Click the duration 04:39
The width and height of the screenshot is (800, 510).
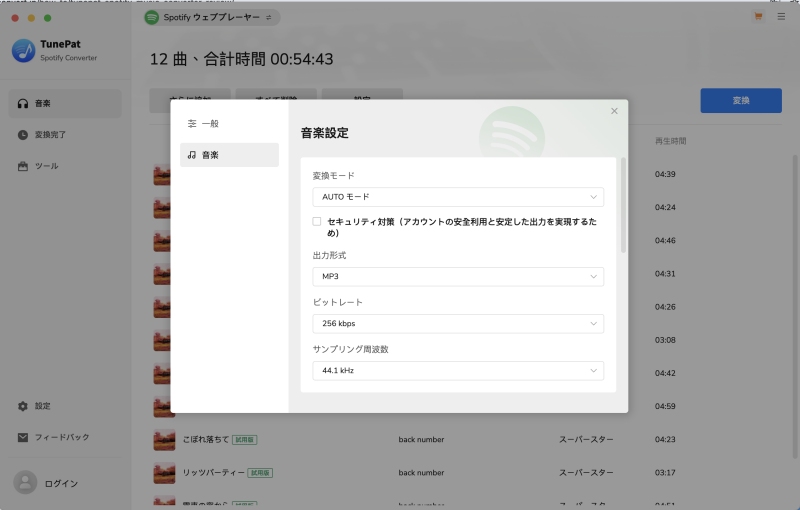pos(665,174)
